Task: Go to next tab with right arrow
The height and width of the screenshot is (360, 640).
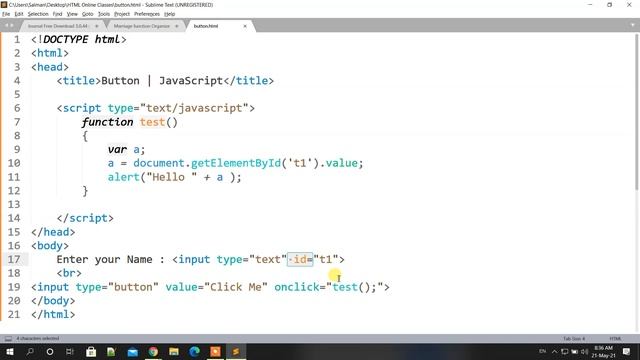Action: point(12,25)
